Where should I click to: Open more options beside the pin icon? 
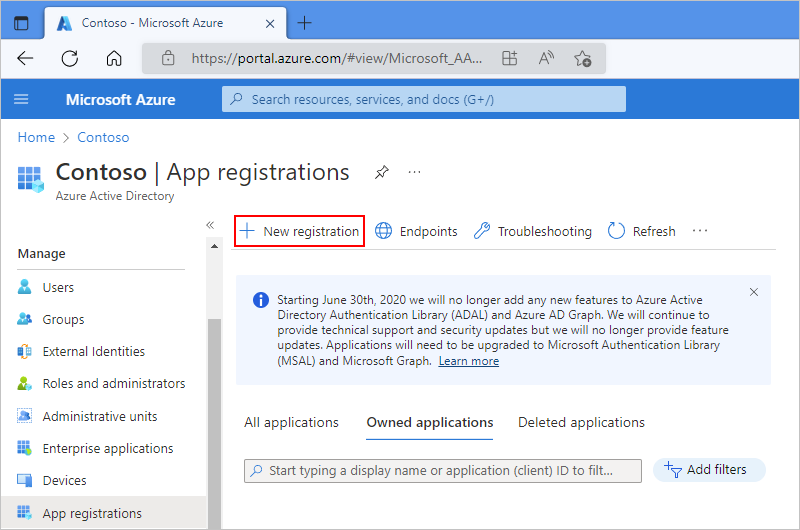(414, 172)
